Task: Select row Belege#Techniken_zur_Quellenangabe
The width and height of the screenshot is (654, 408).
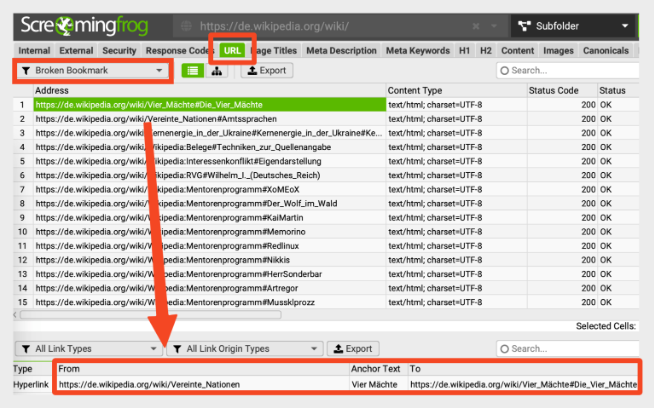Action: [x=209, y=147]
